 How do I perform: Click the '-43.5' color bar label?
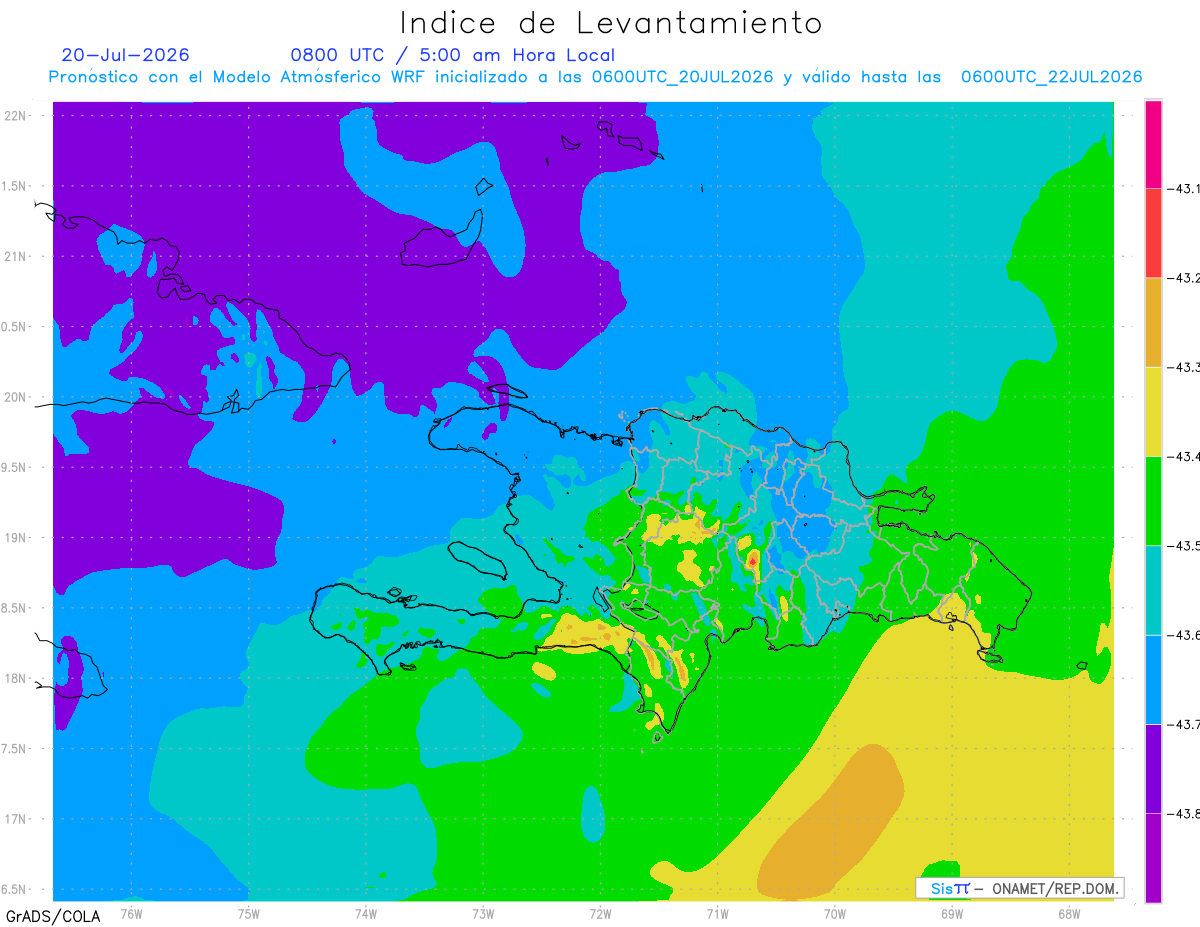1184,545
